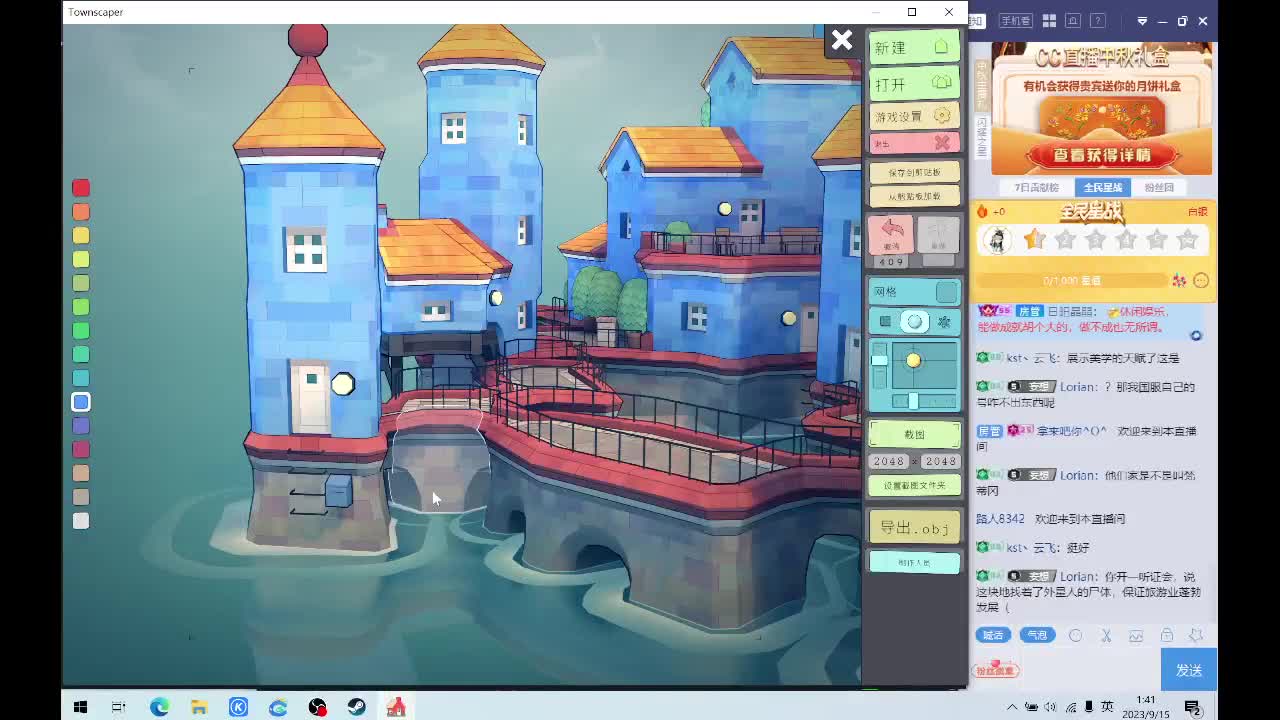Click the greyed redo arrow button
Image resolution: width=1280 pixels, height=720 pixels.
[938, 235]
